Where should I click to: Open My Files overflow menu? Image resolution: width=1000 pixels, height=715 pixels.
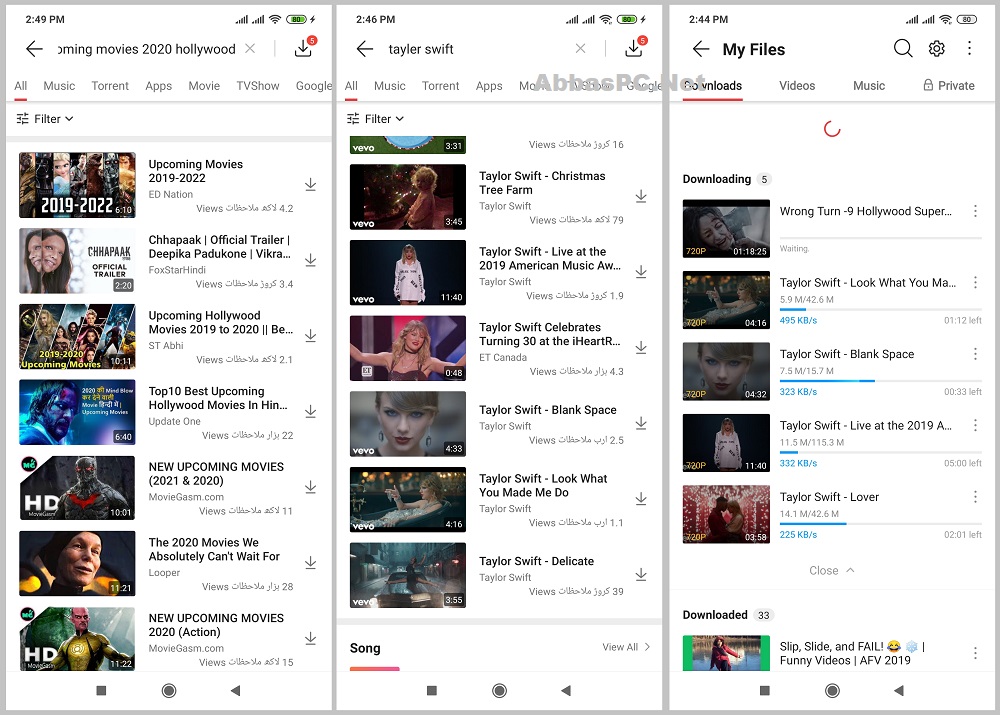[x=969, y=48]
